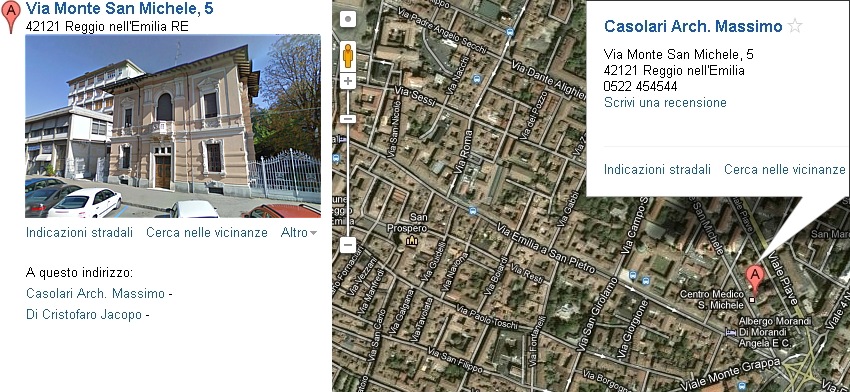Expand the Altro dropdown menu
Viewport: 850px width, 392px height.
tap(299, 233)
